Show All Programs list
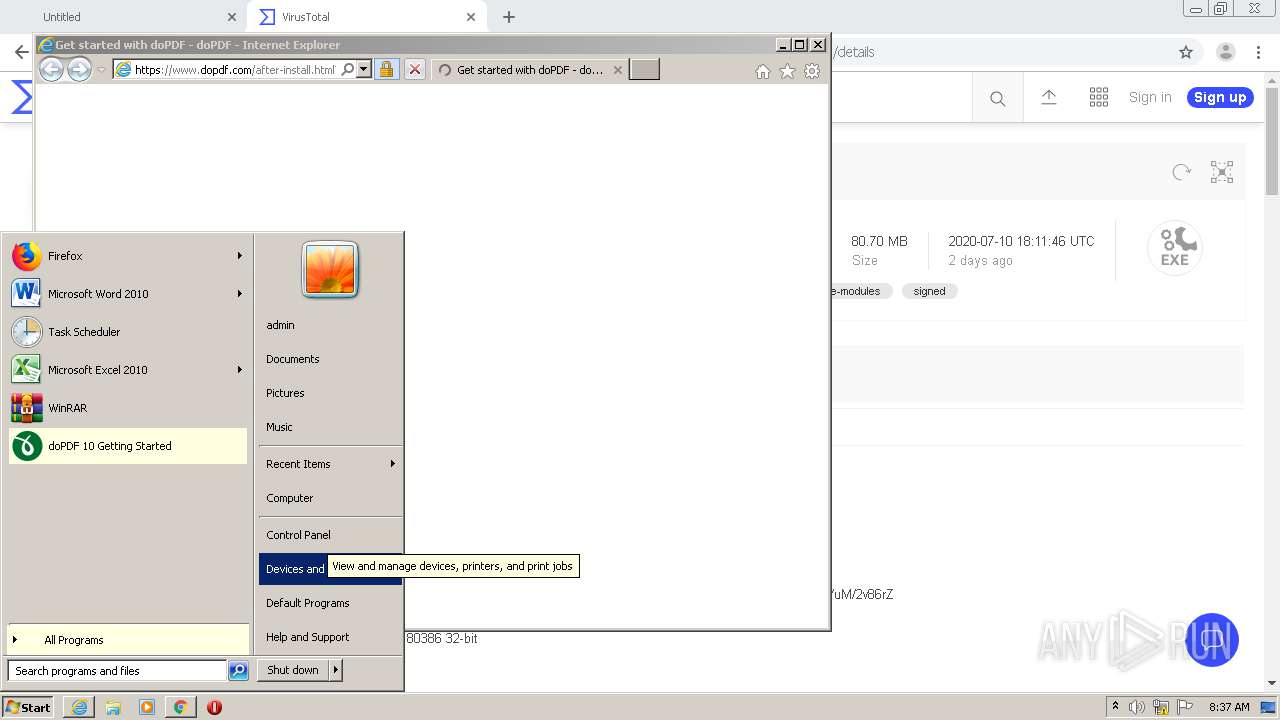 (128, 640)
